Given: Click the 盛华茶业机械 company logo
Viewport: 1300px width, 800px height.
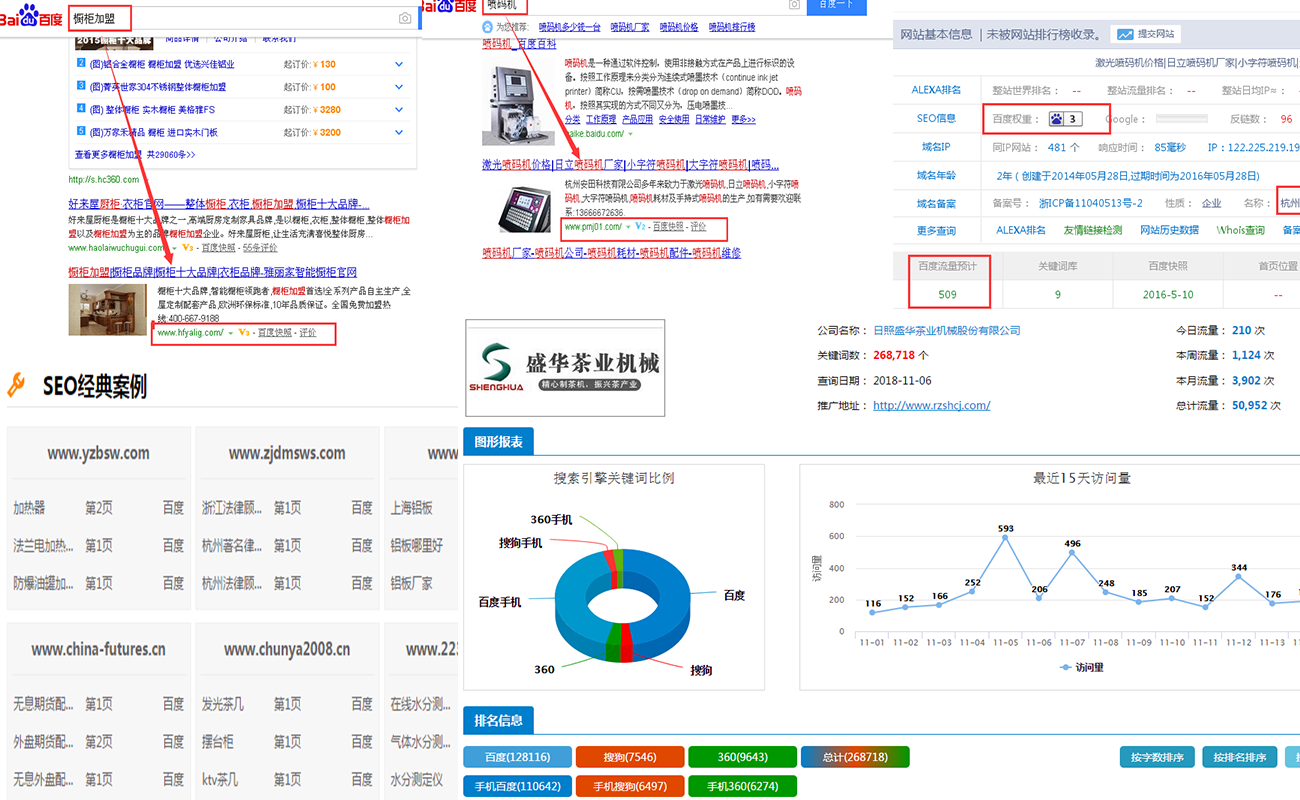Looking at the screenshot, I should (x=565, y=367).
